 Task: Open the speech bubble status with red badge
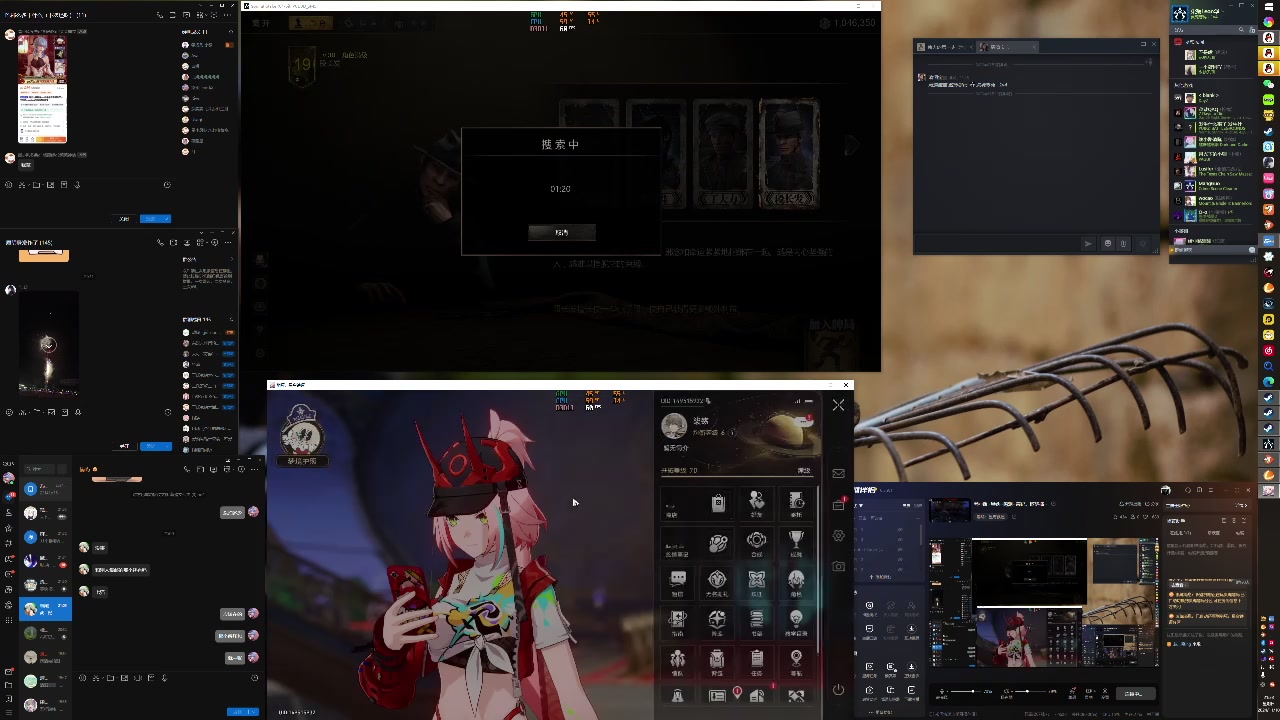[803, 421]
